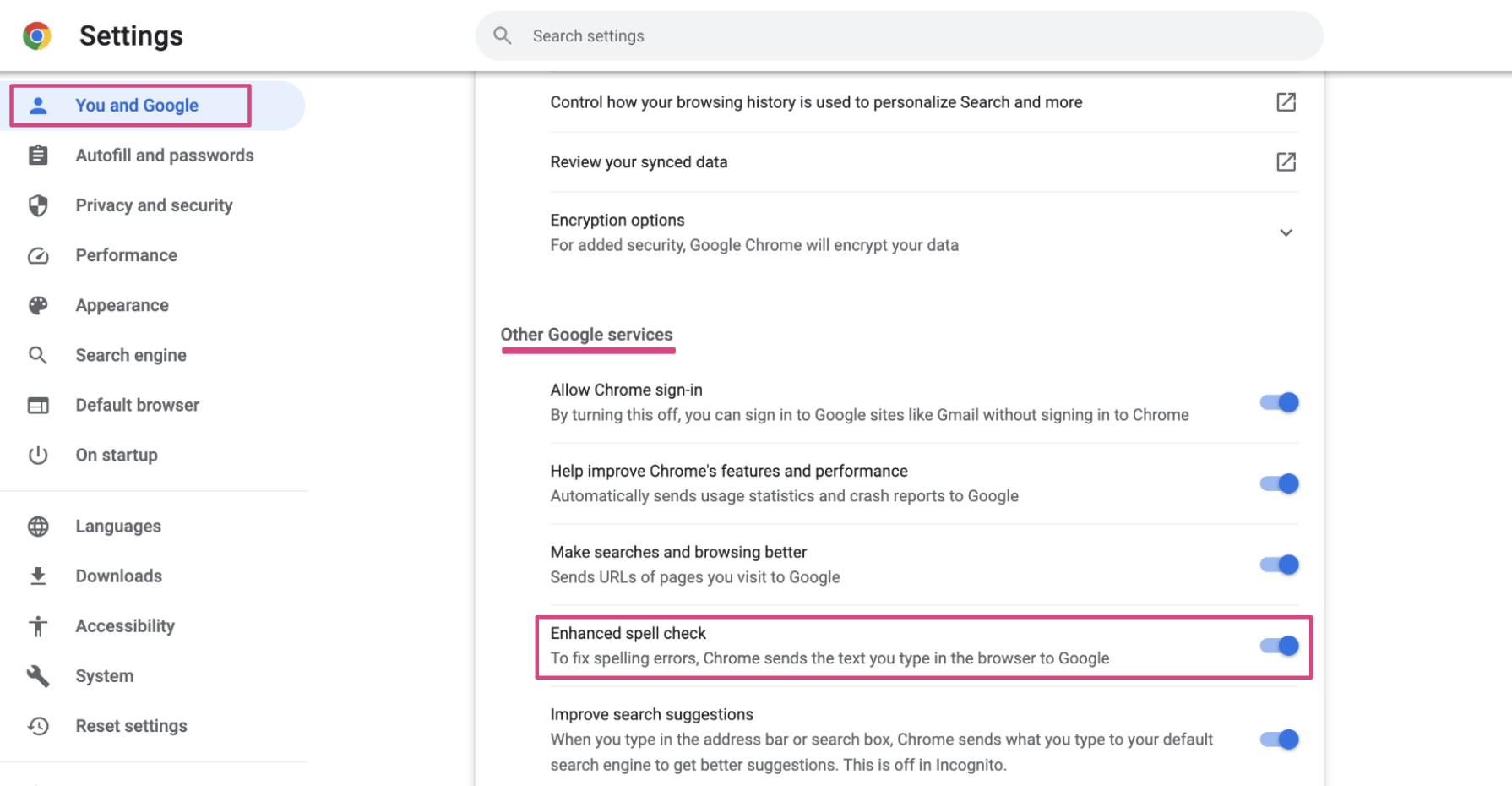Select Performance in sidebar
Viewport: 1512px width, 786px height.
[127, 255]
